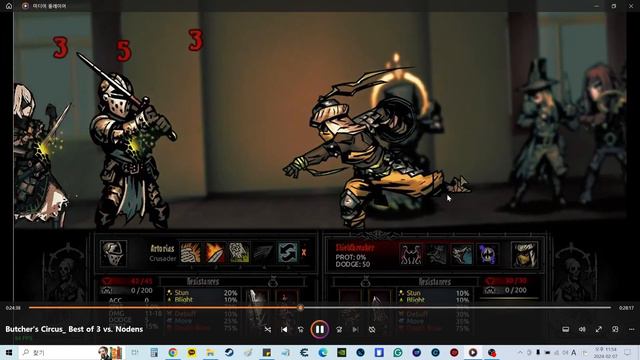Jump to the next track
Screen dimensions: 640x360
coord(356,329)
